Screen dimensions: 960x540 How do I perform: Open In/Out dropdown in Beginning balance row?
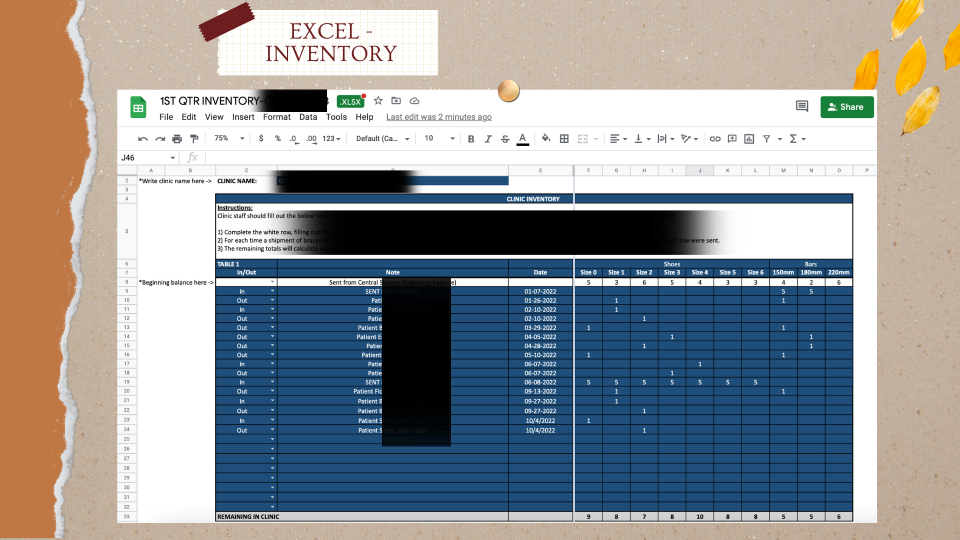tap(272, 282)
